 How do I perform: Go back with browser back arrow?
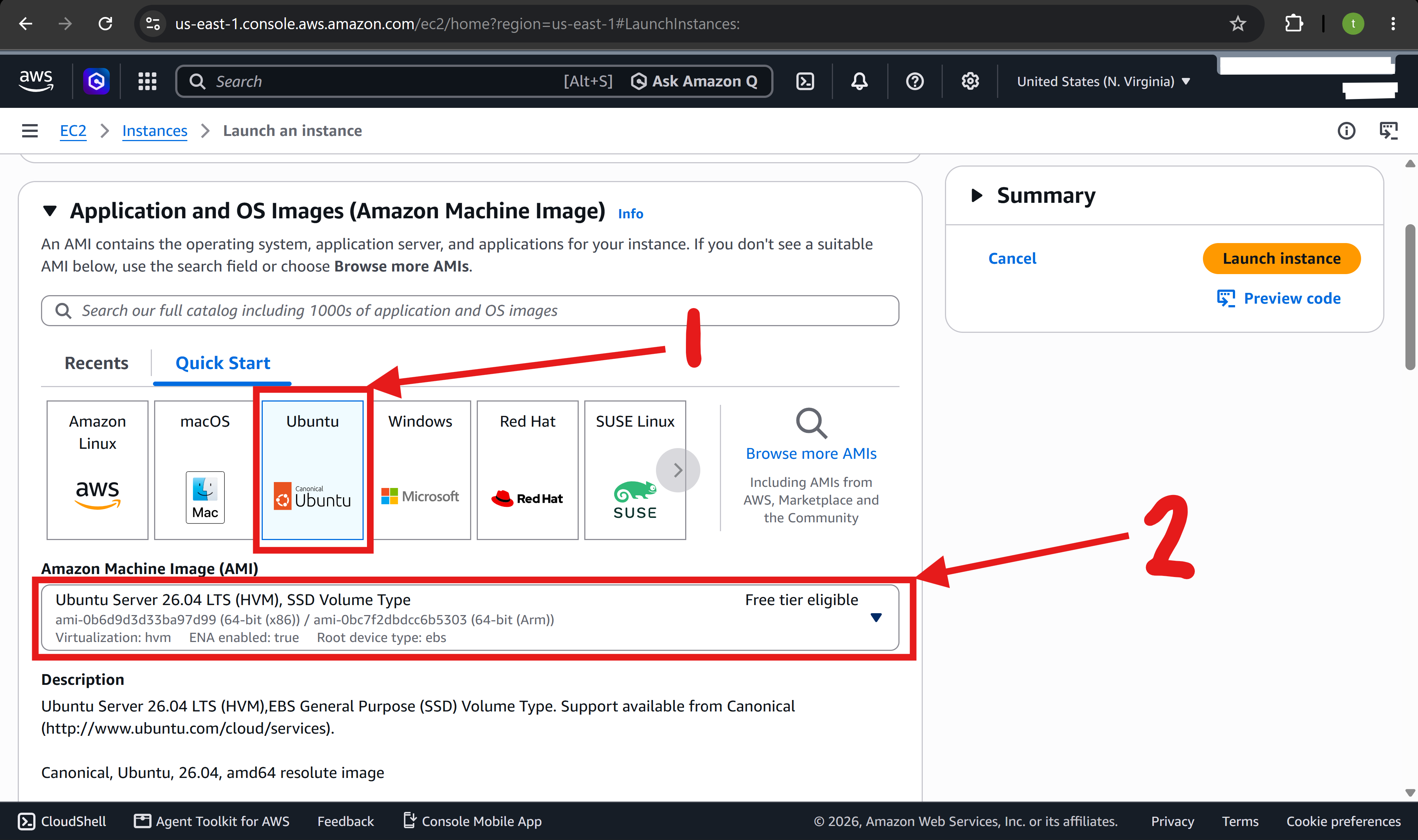pos(25,24)
